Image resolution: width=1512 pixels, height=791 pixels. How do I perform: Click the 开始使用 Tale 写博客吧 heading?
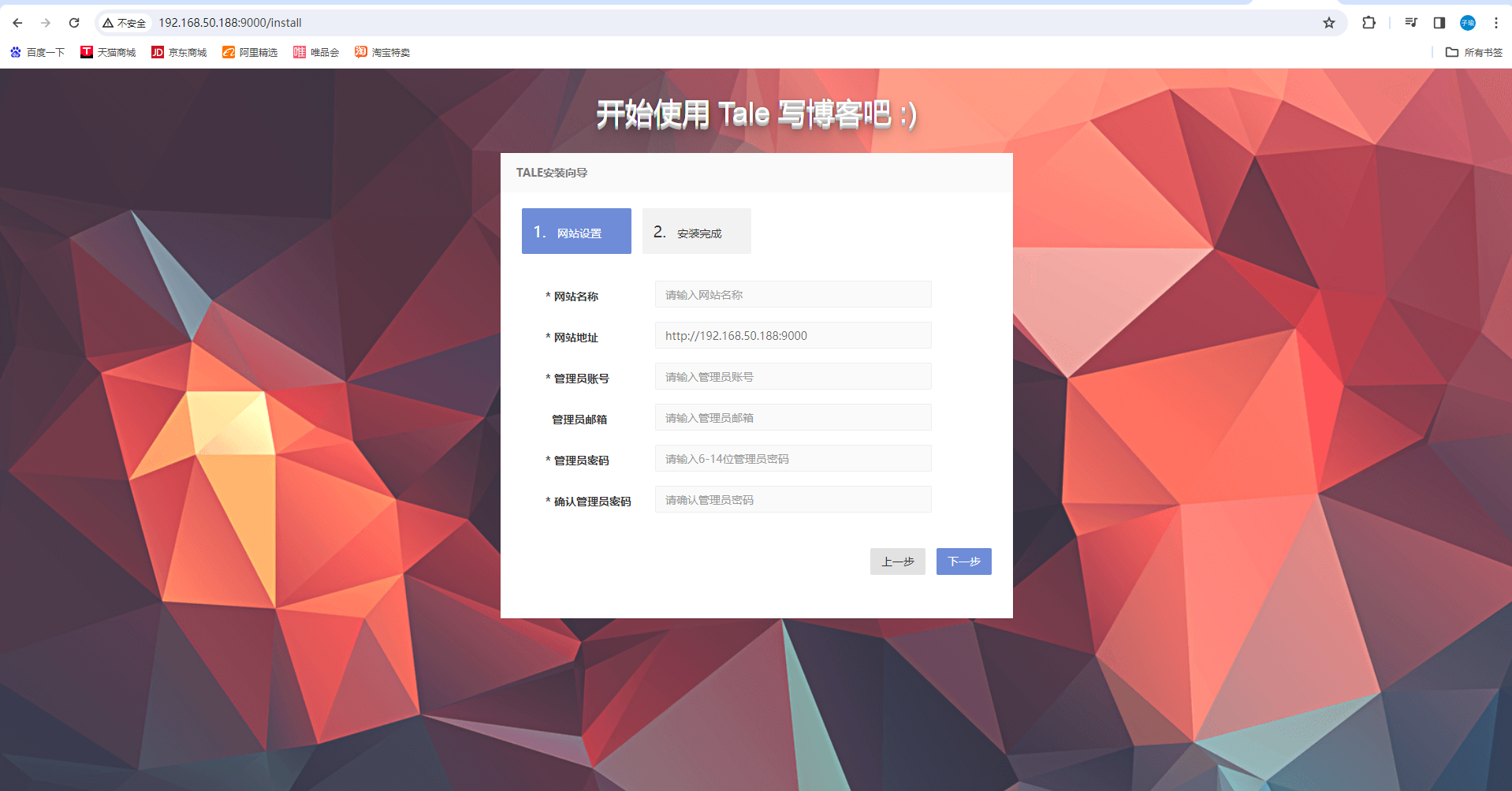(757, 114)
